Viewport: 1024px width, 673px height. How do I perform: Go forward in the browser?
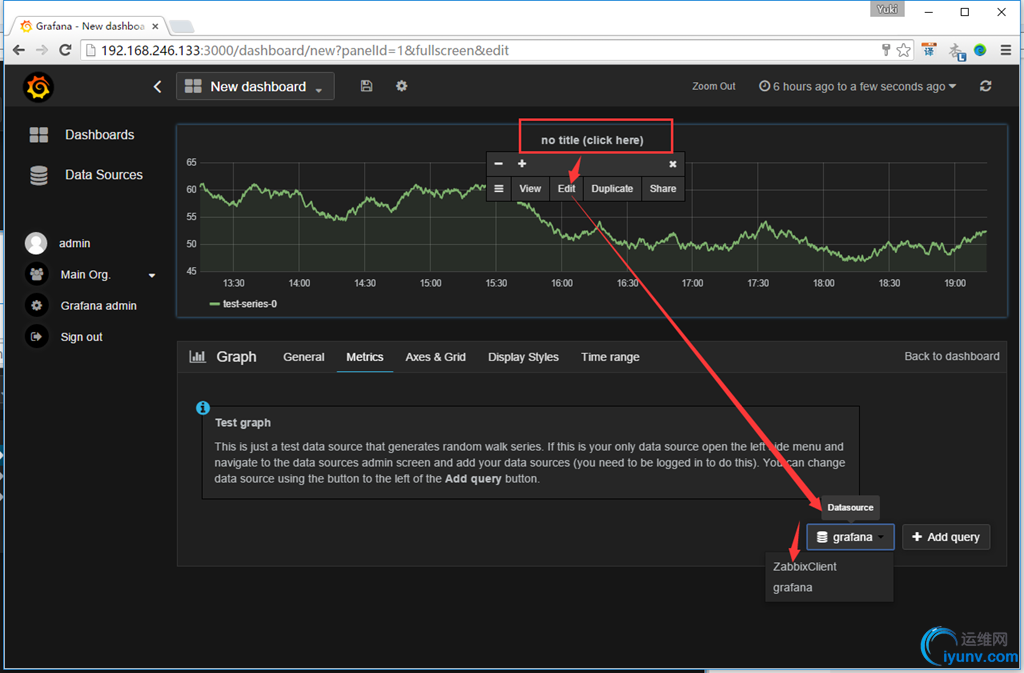click(x=42, y=50)
